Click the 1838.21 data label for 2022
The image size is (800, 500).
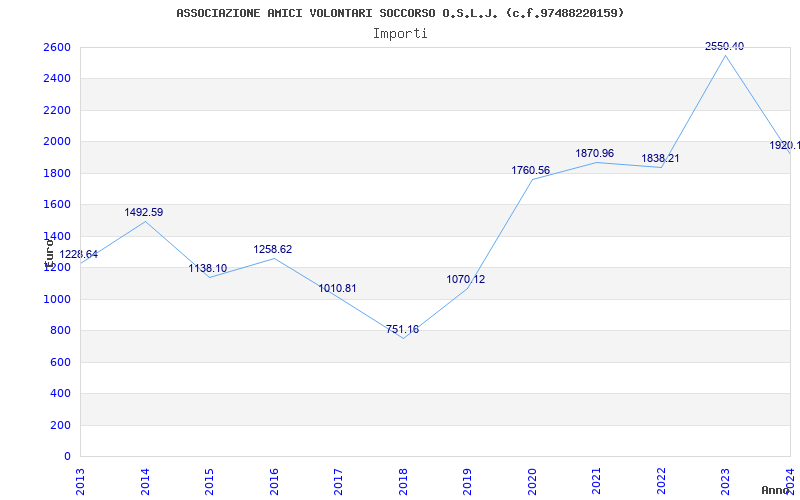pyautogui.click(x=660, y=159)
